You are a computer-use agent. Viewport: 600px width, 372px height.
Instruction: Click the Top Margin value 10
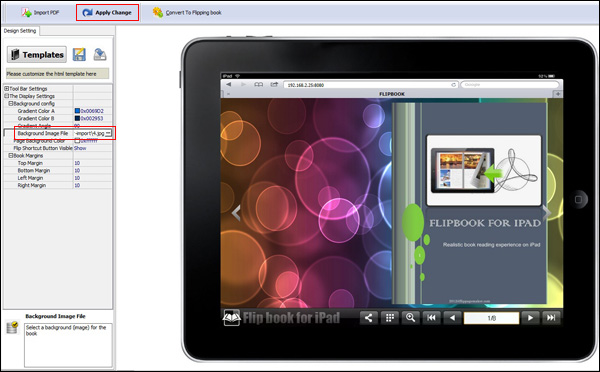[77, 163]
